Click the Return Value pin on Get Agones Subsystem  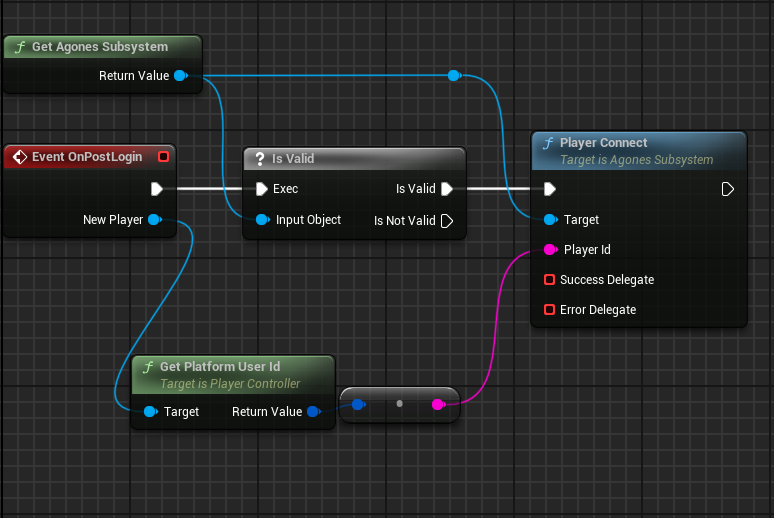click(180, 76)
